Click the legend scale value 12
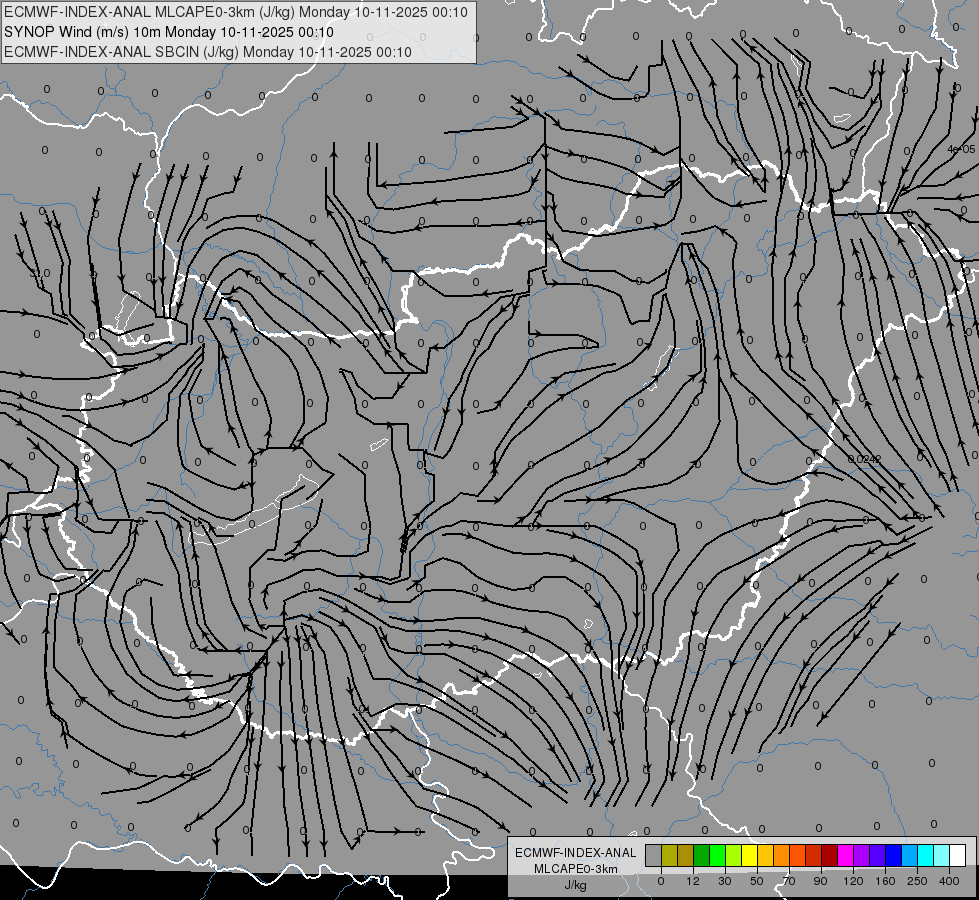Viewport: 979px width, 900px height. [693, 881]
